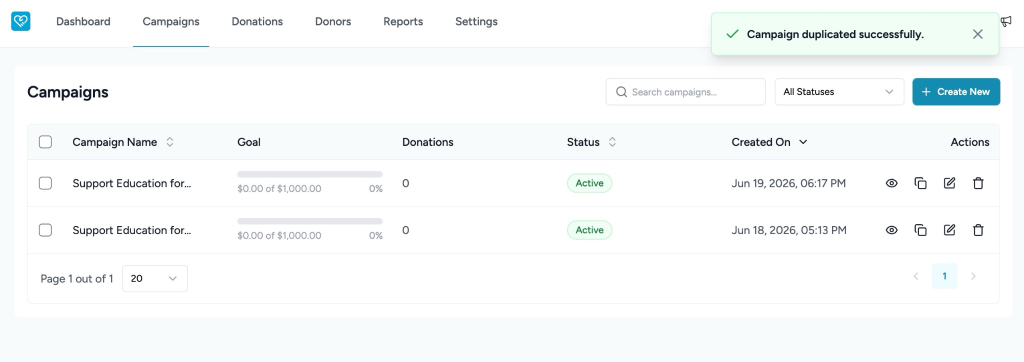Switch to the Donations tab

coord(257,22)
